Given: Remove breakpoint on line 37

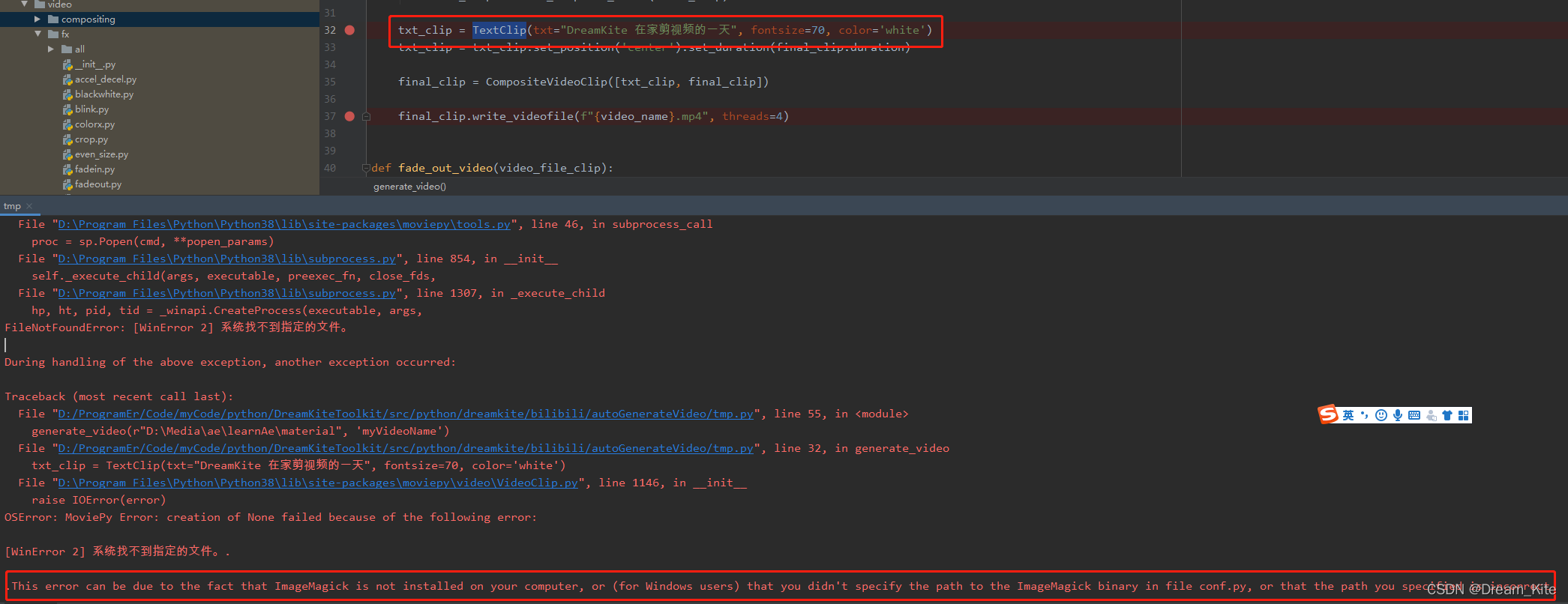Looking at the screenshot, I should click(x=349, y=116).
